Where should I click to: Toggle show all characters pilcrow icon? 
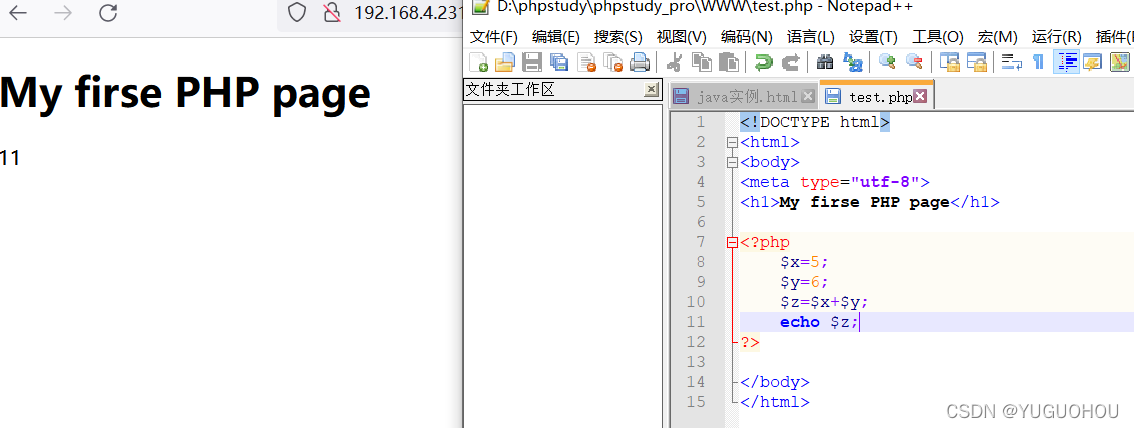click(x=1039, y=63)
